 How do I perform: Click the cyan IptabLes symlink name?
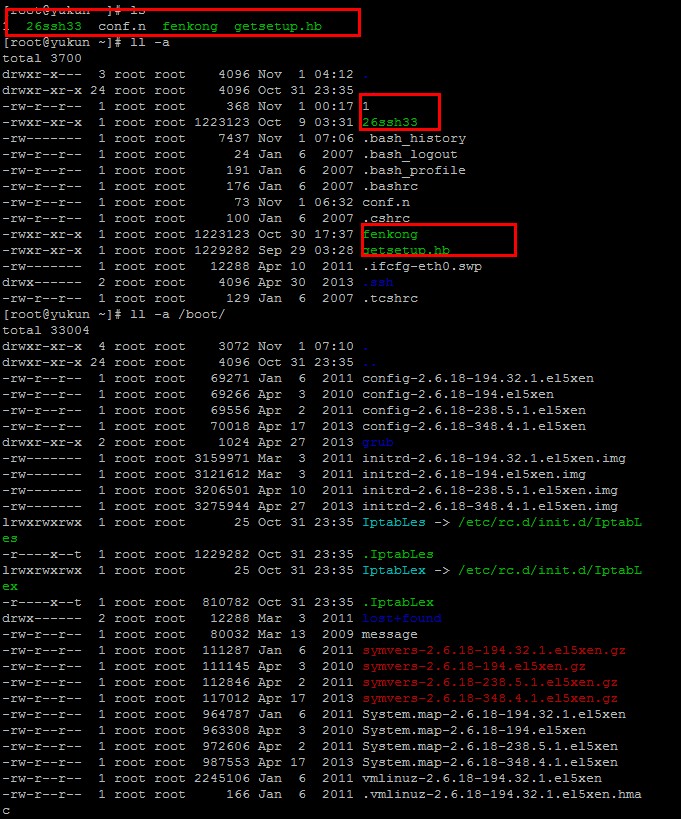pyautogui.click(x=398, y=522)
